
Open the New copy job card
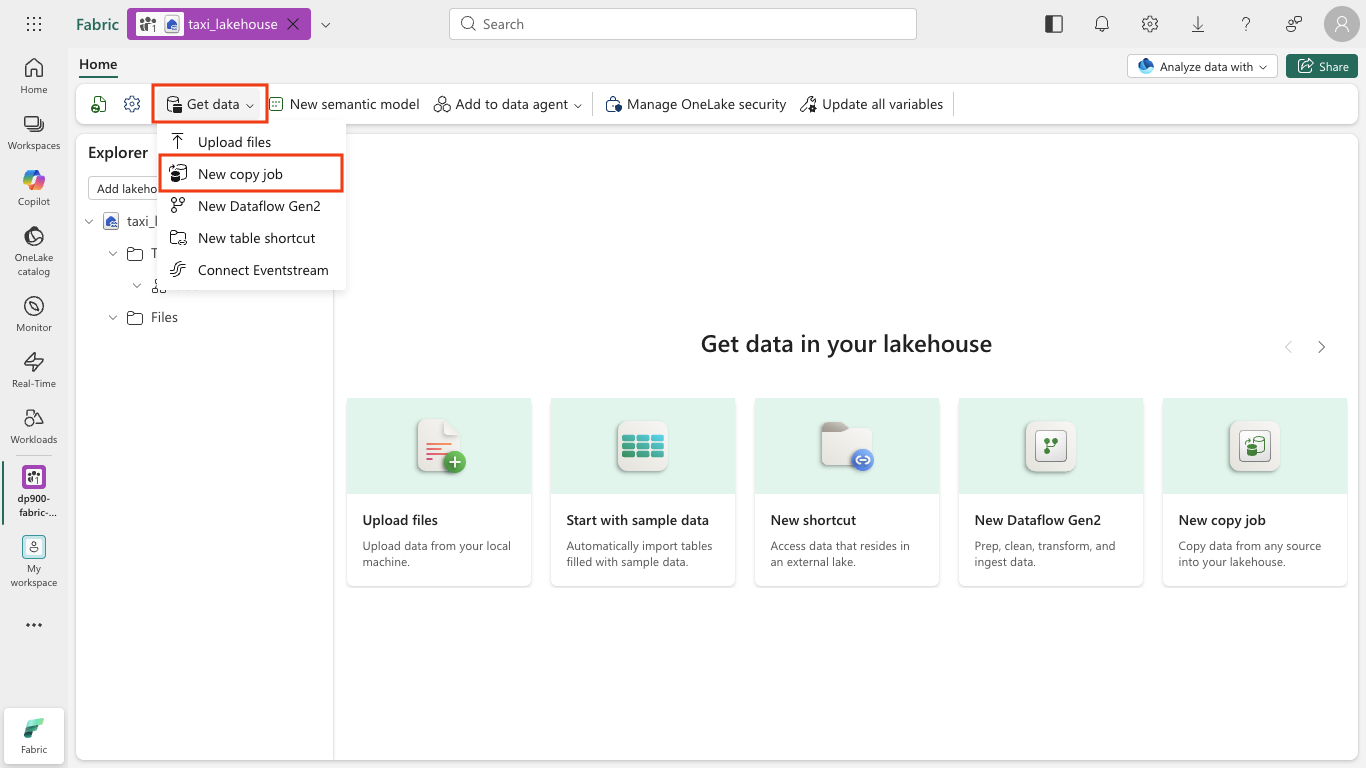(1255, 492)
